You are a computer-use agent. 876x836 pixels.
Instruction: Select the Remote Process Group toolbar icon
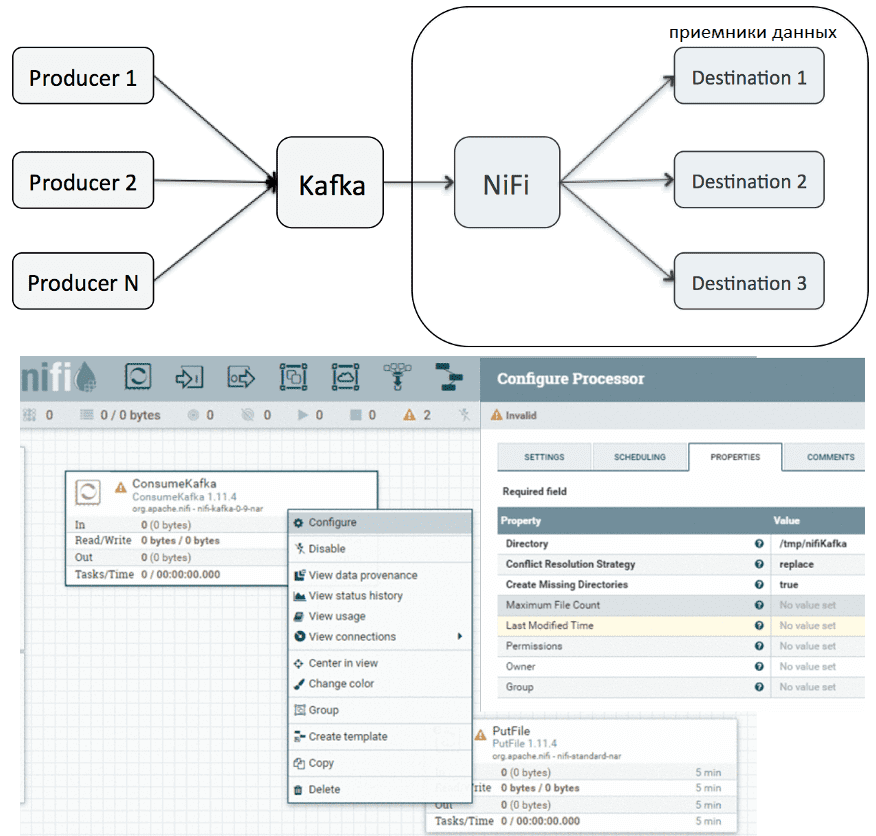pos(345,377)
